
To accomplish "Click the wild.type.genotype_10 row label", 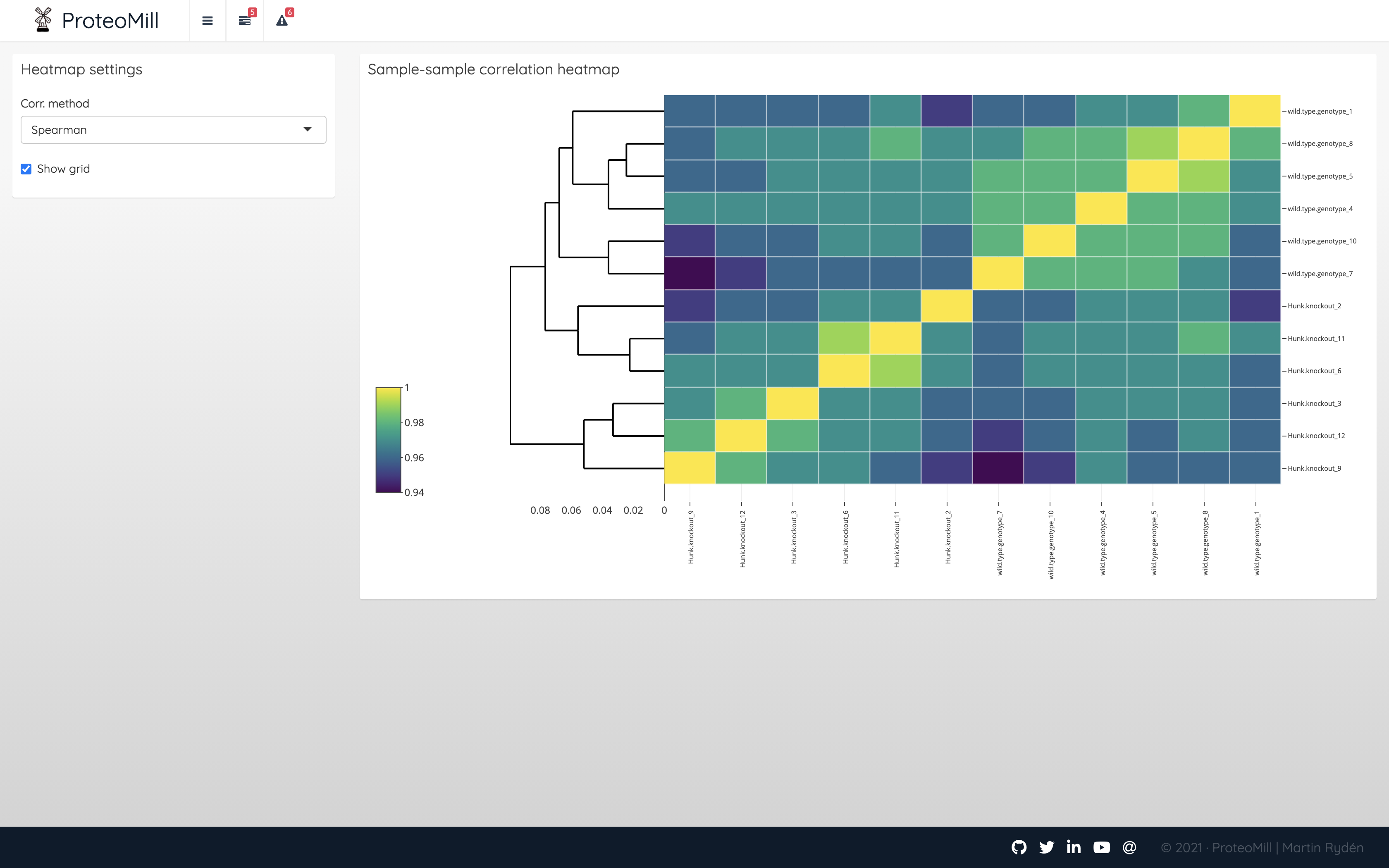I will (1322, 241).
